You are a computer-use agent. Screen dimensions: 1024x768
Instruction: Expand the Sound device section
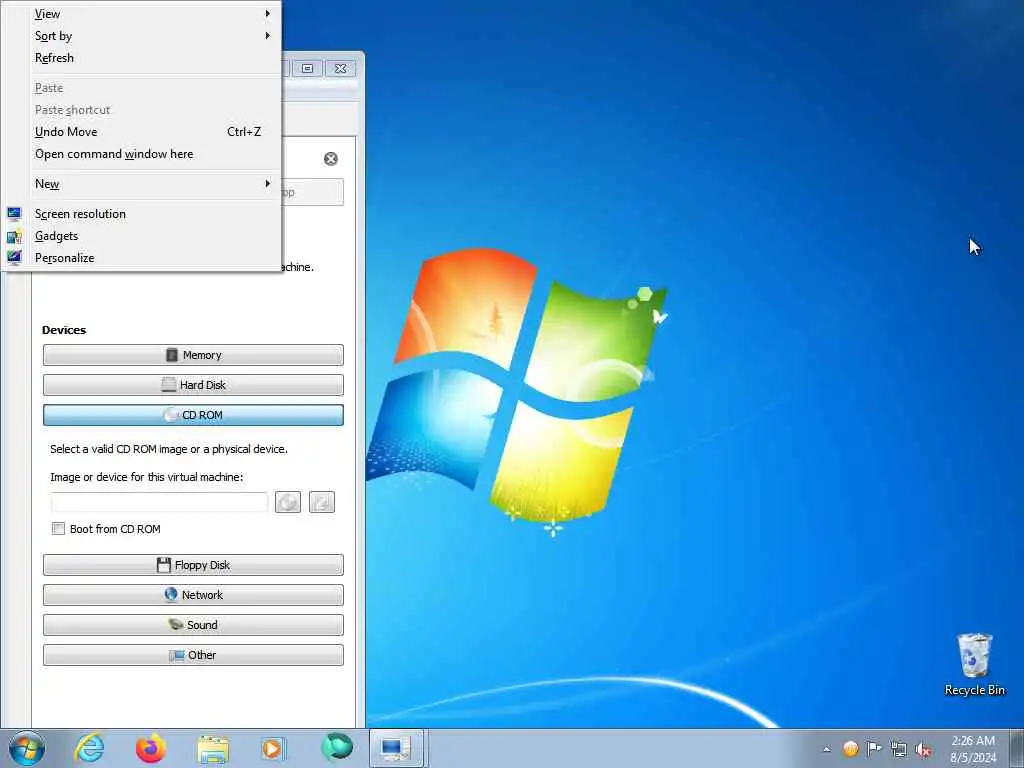pyautogui.click(x=193, y=625)
